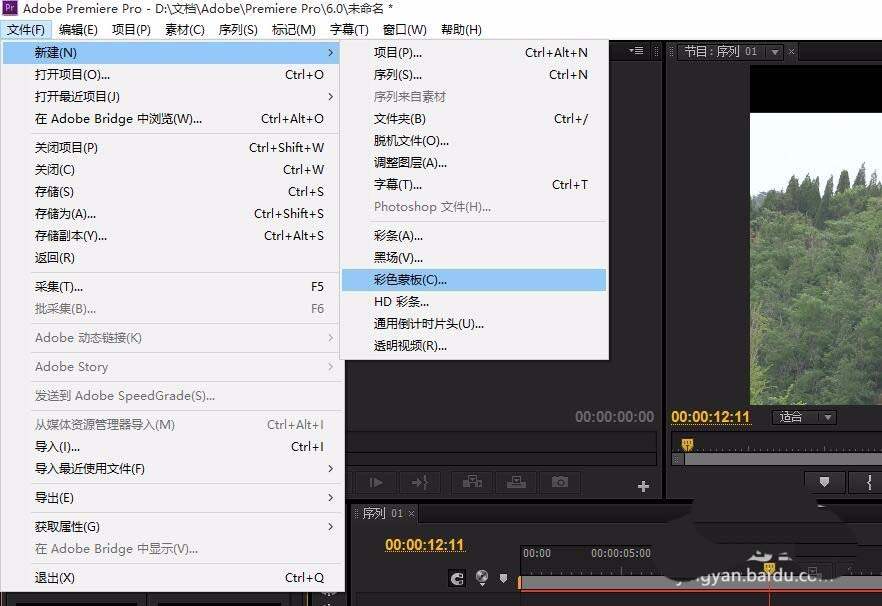Click 退出(X) Ctrl+Q
Image resolution: width=882 pixels, height=606 pixels.
171,578
